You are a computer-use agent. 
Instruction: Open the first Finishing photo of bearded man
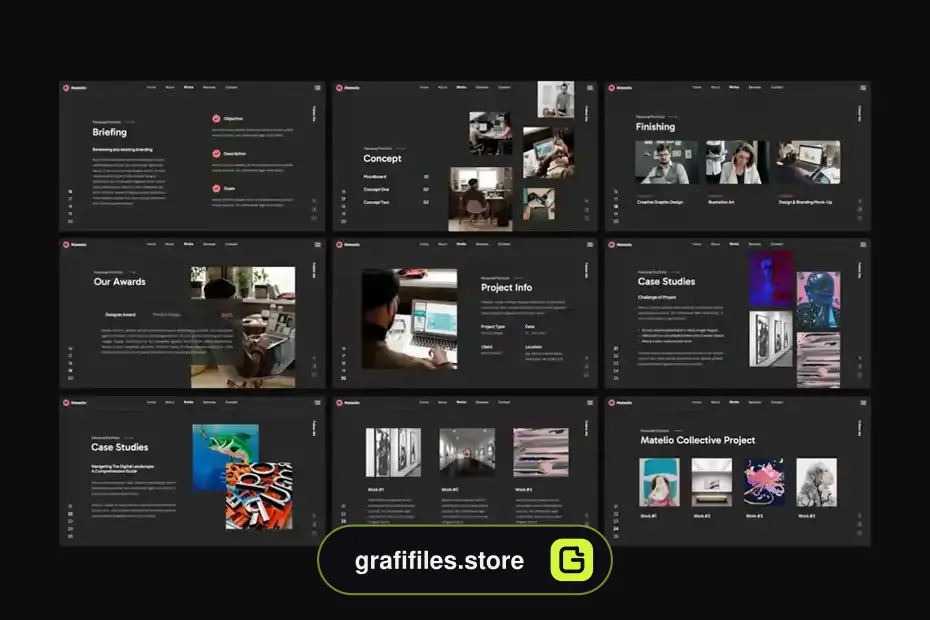(667, 163)
